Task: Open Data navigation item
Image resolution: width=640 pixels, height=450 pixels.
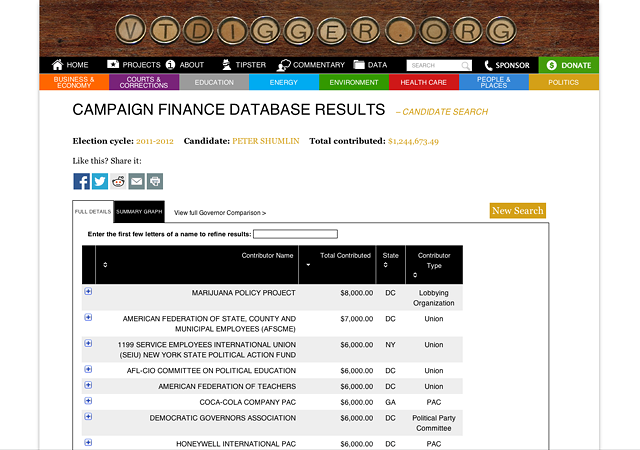Action: [x=370, y=65]
